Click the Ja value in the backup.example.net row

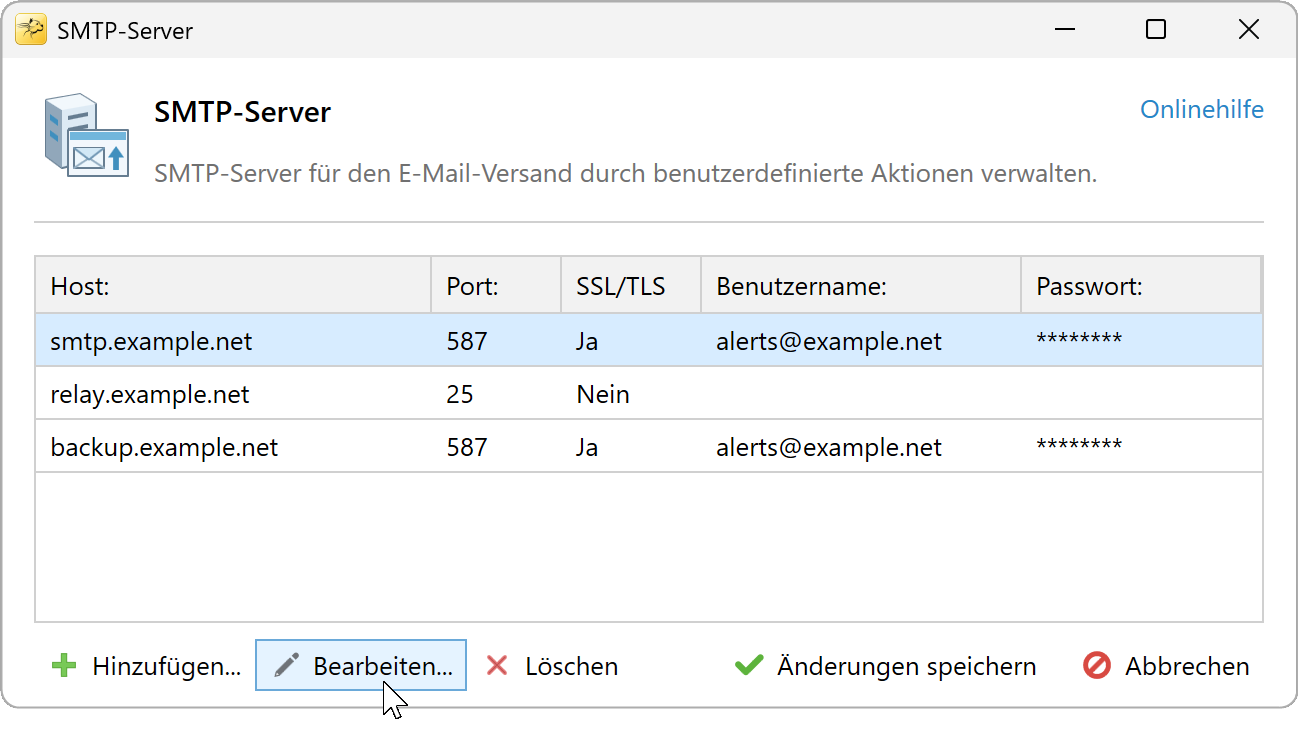coord(587,447)
